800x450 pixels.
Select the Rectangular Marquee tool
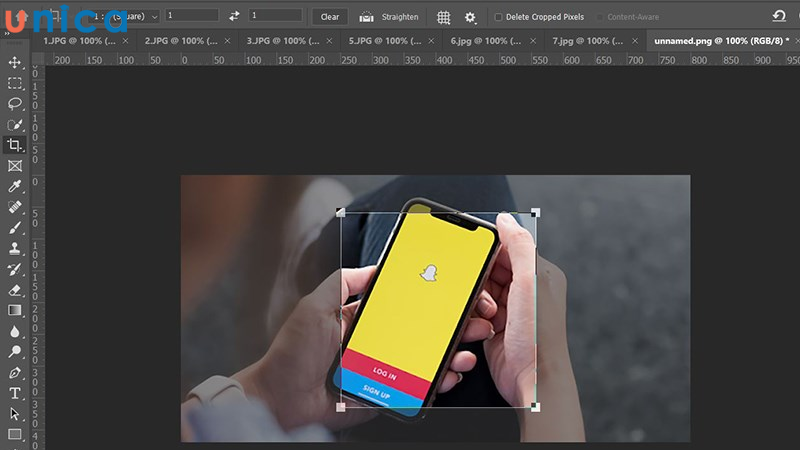[x=15, y=83]
